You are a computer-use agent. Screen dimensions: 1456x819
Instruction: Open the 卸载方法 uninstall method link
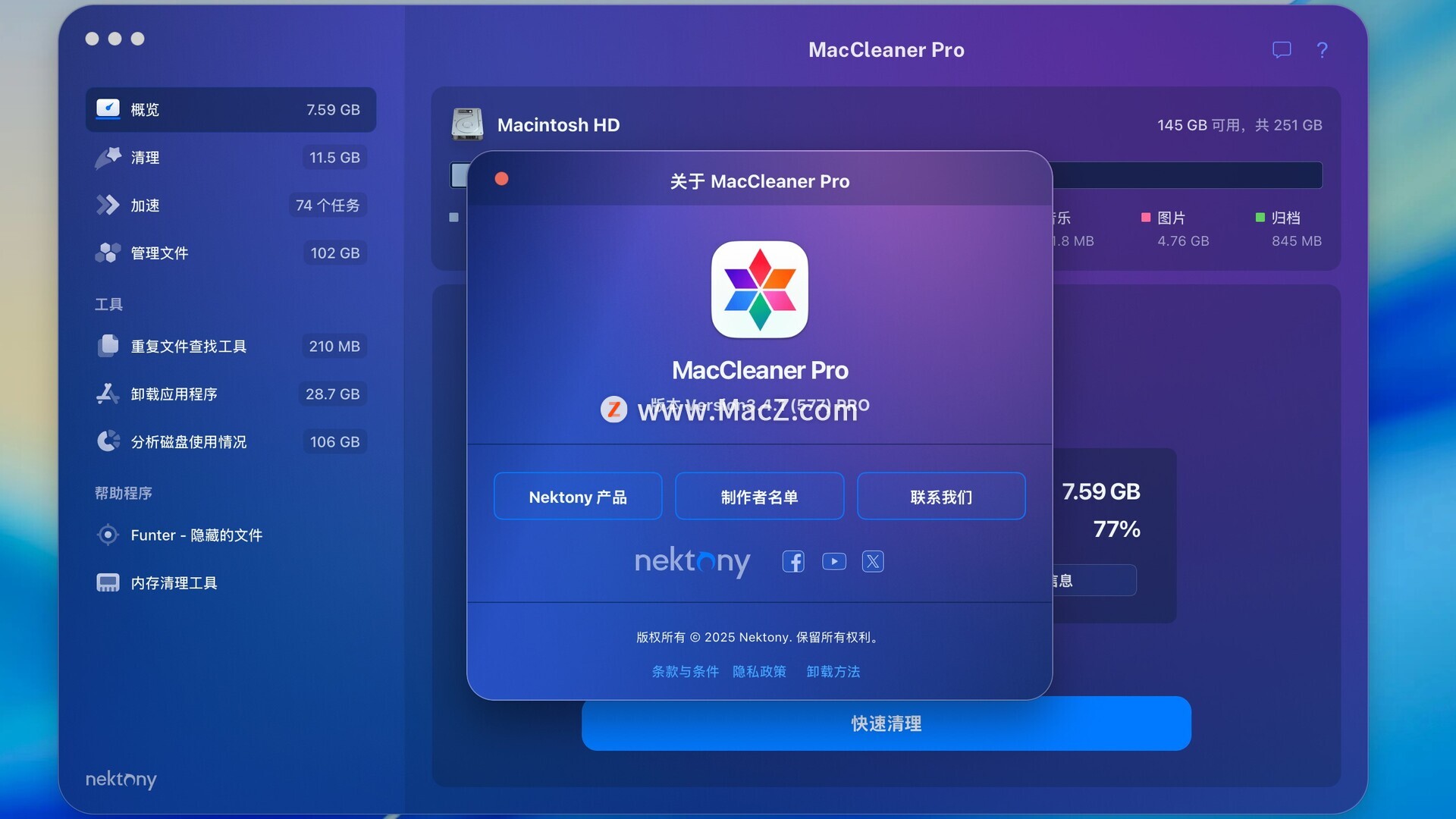[x=833, y=671]
